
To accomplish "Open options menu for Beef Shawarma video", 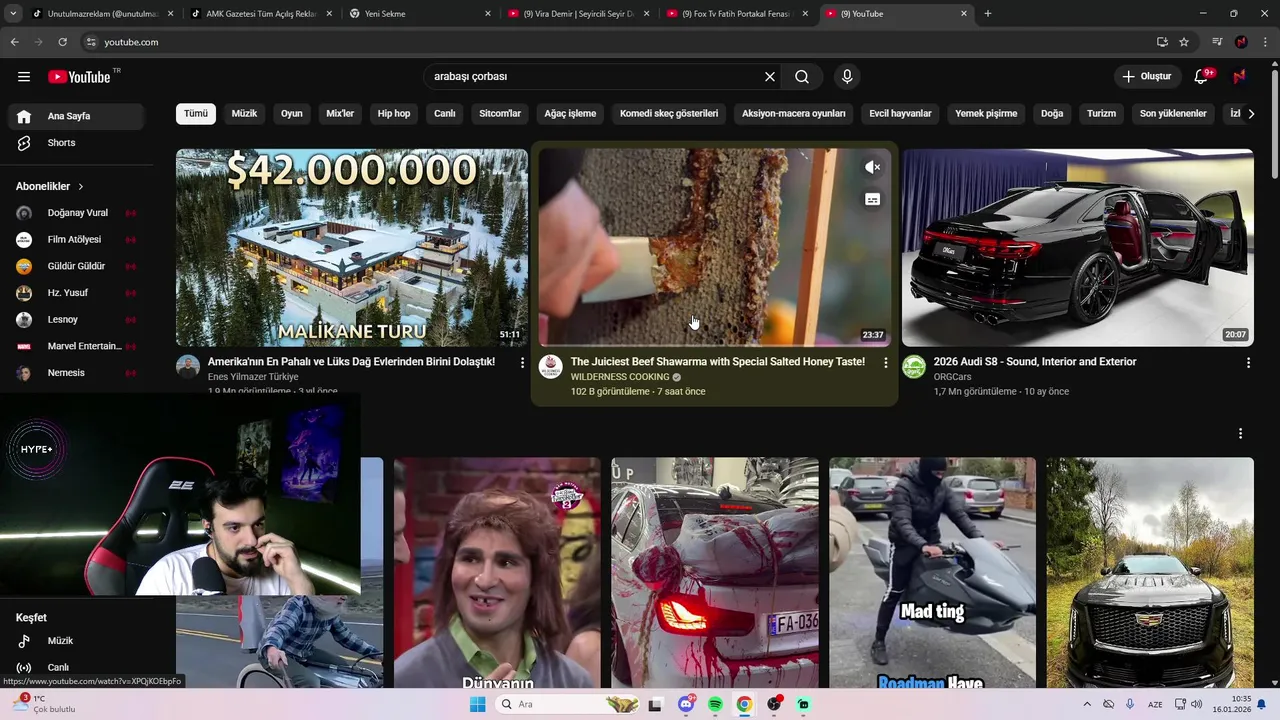I will 885,363.
